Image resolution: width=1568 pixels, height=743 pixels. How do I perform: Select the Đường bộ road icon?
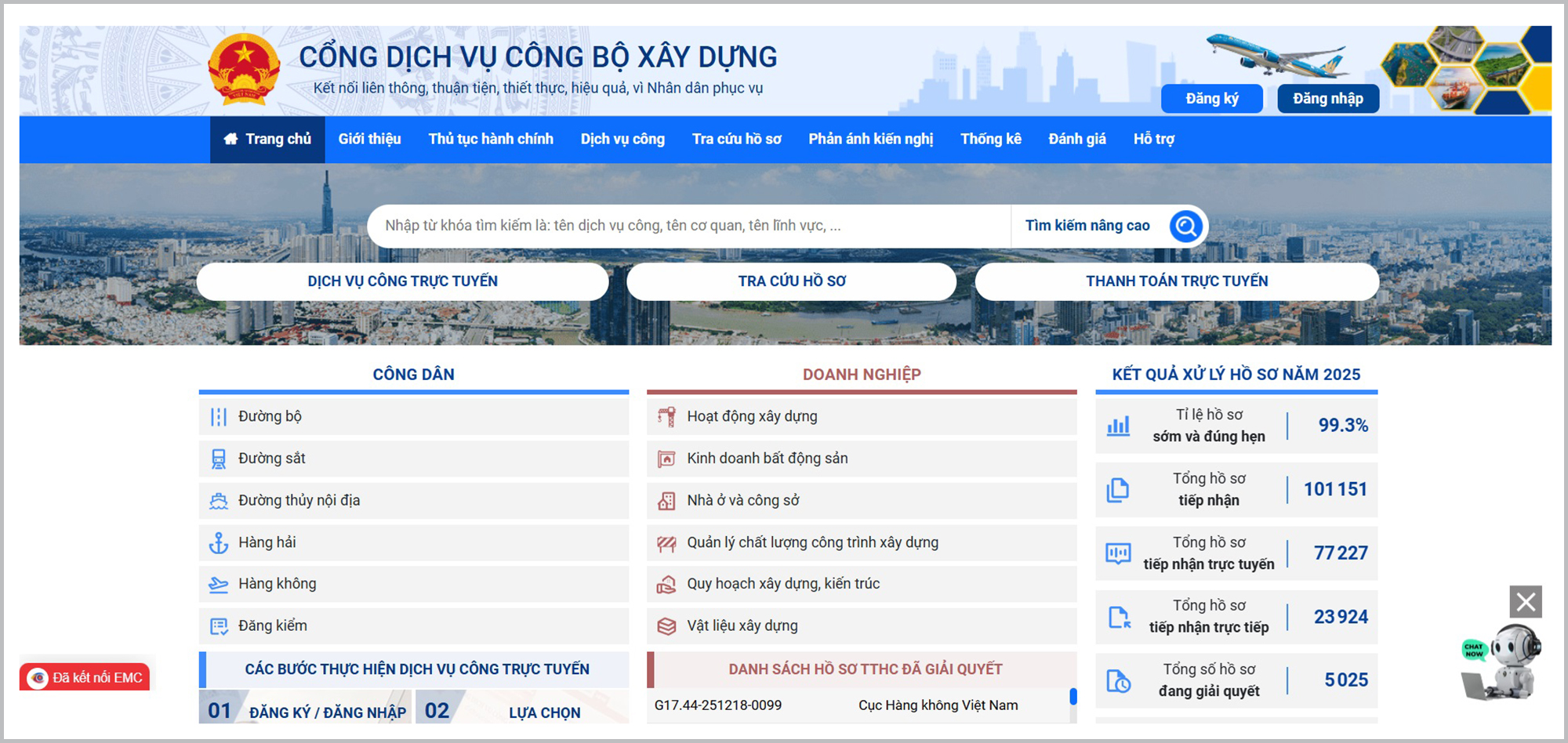click(x=219, y=416)
